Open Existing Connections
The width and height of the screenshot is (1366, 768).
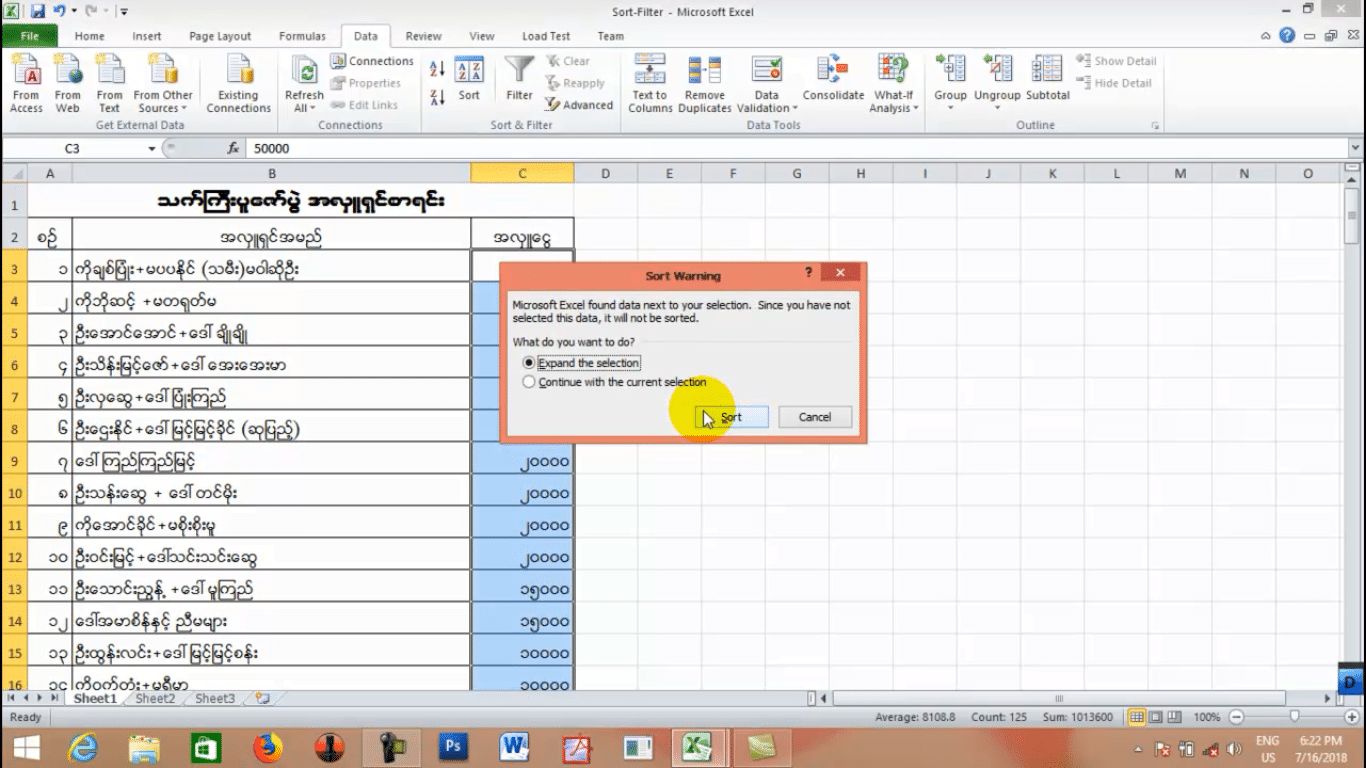pyautogui.click(x=238, y=84)
